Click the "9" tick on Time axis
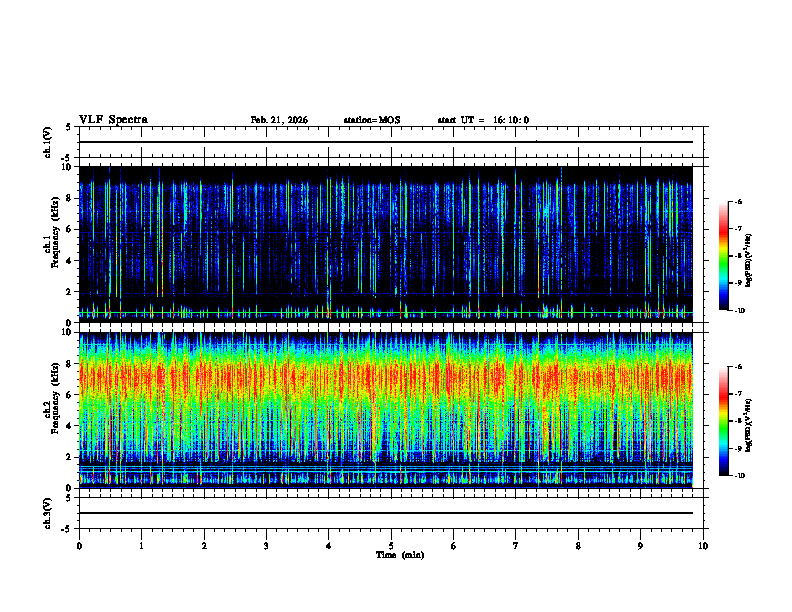792x612 pixels. pyautogui.click(x=640, y=546)
